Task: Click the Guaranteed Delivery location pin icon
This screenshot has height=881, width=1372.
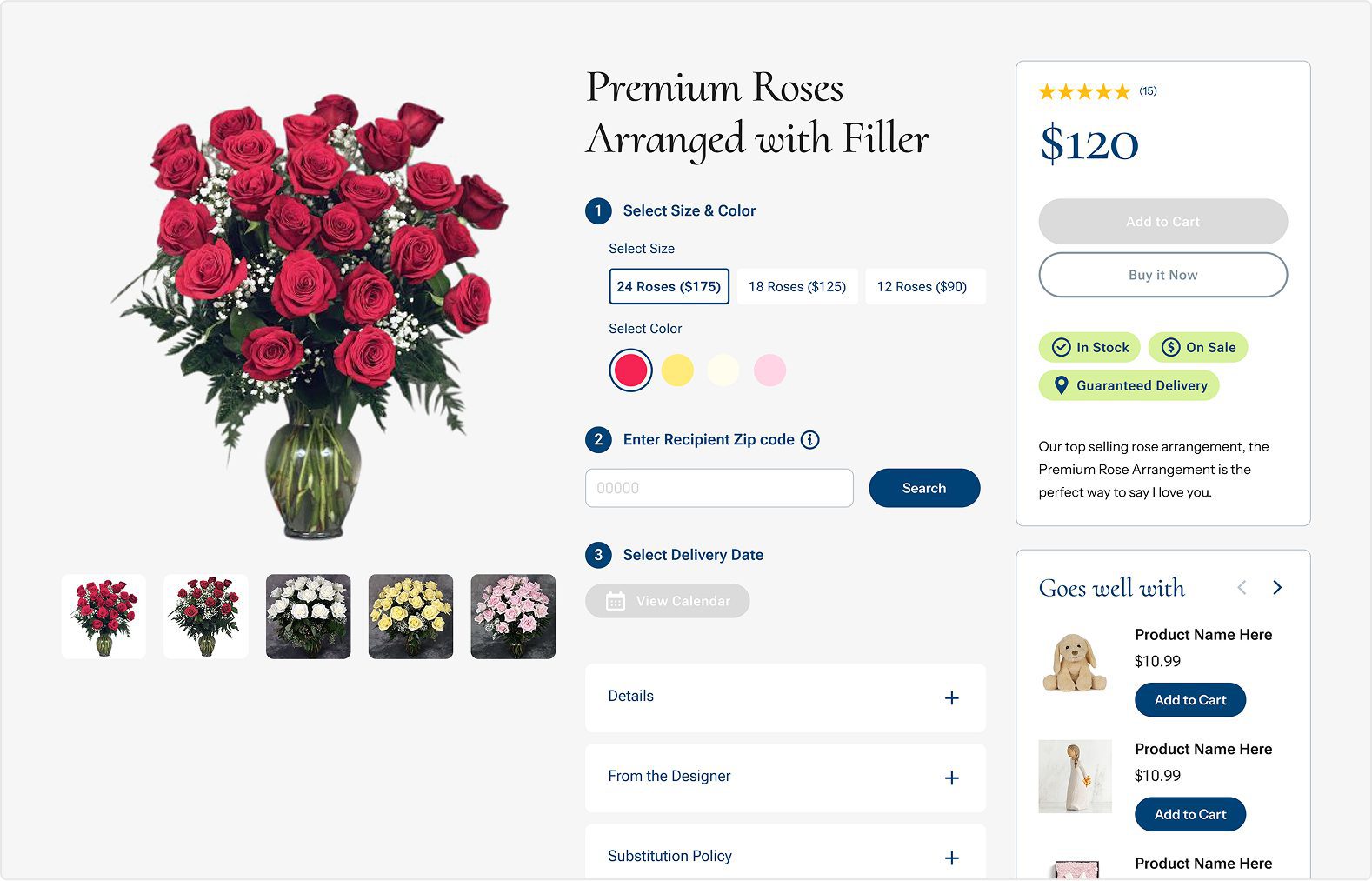Action: pos(1061,385)
